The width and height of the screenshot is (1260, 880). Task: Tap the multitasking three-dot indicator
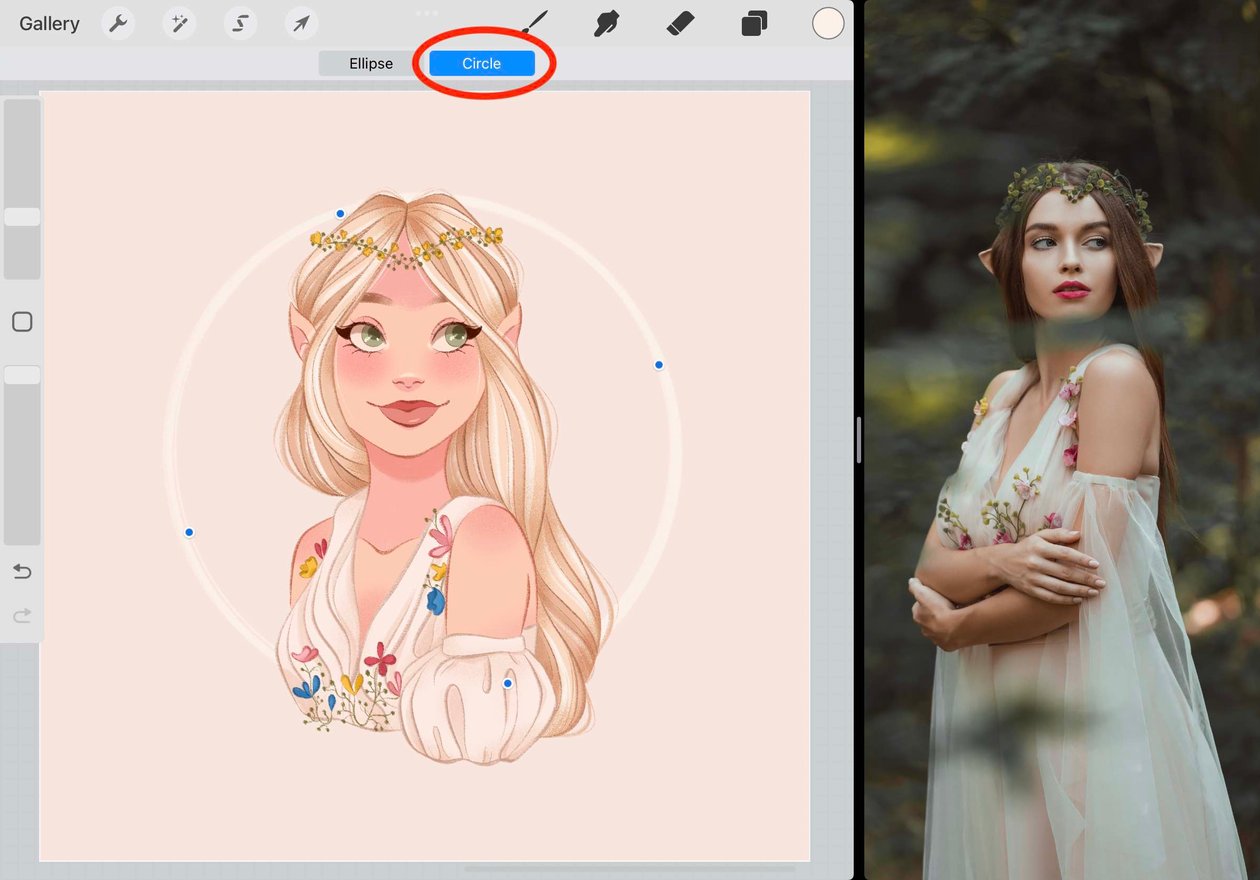427,12
